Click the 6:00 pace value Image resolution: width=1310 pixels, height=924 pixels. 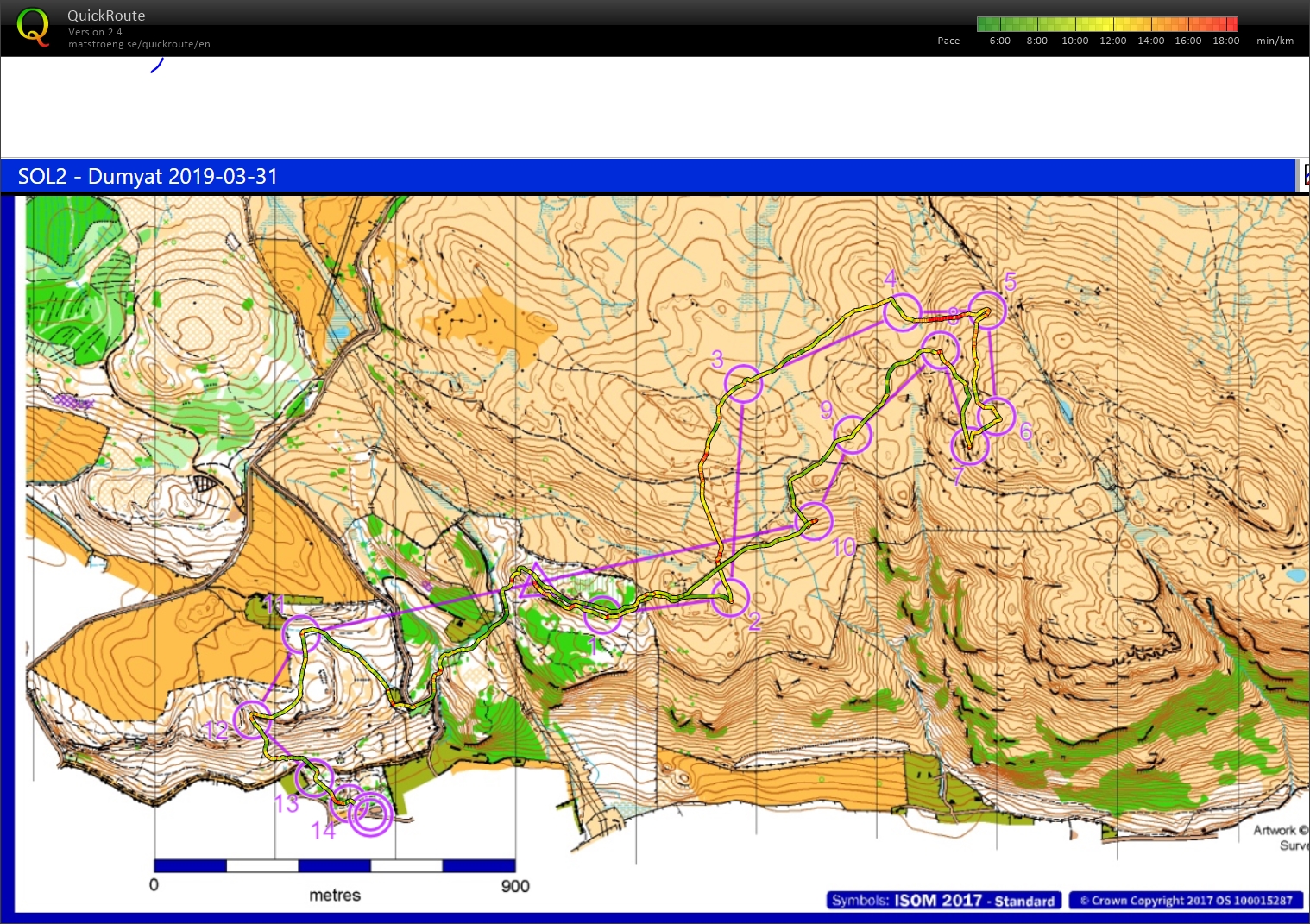pos(999,41)
